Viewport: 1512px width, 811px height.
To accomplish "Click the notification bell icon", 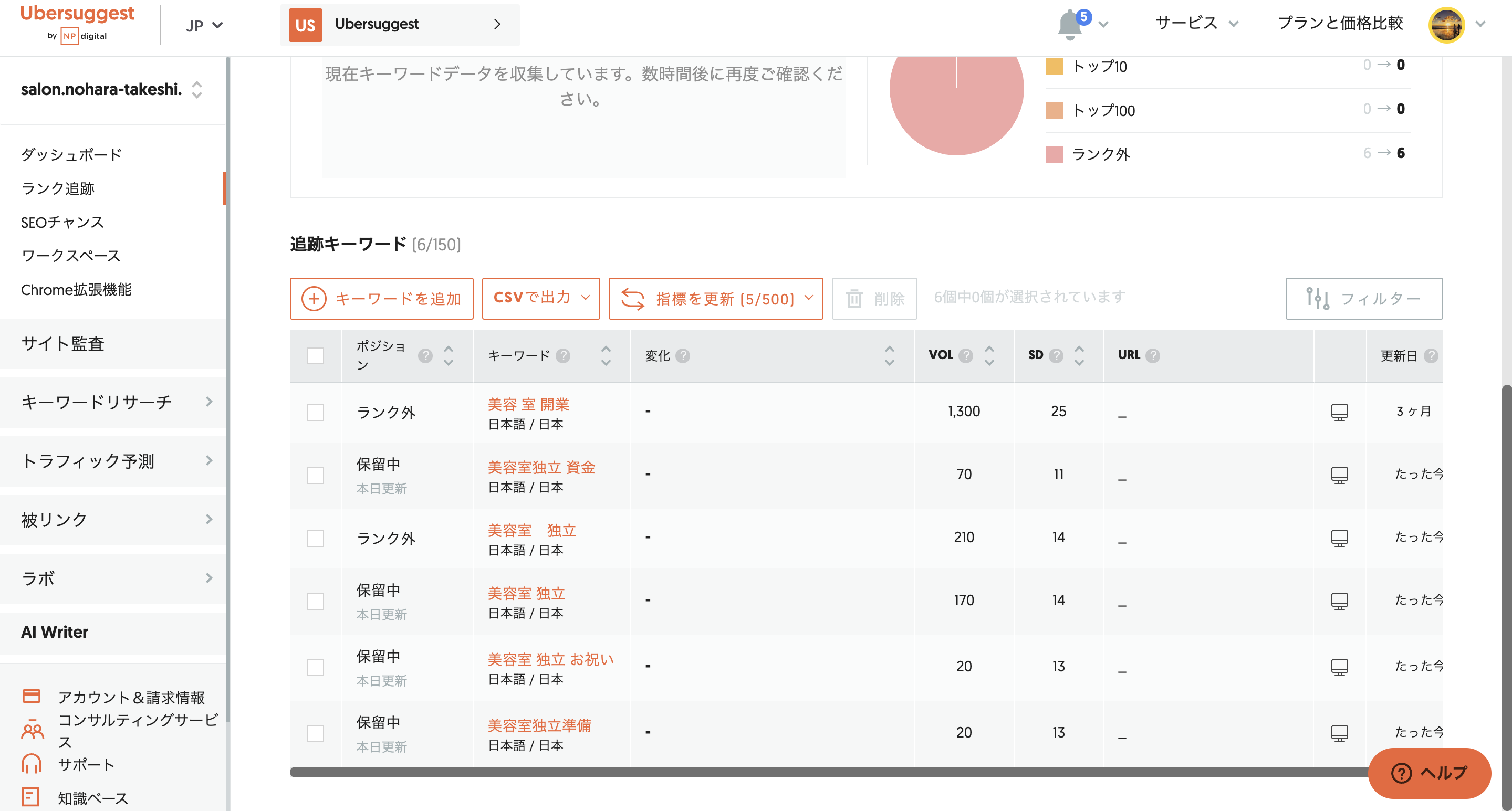I will tap(1069, 25).
